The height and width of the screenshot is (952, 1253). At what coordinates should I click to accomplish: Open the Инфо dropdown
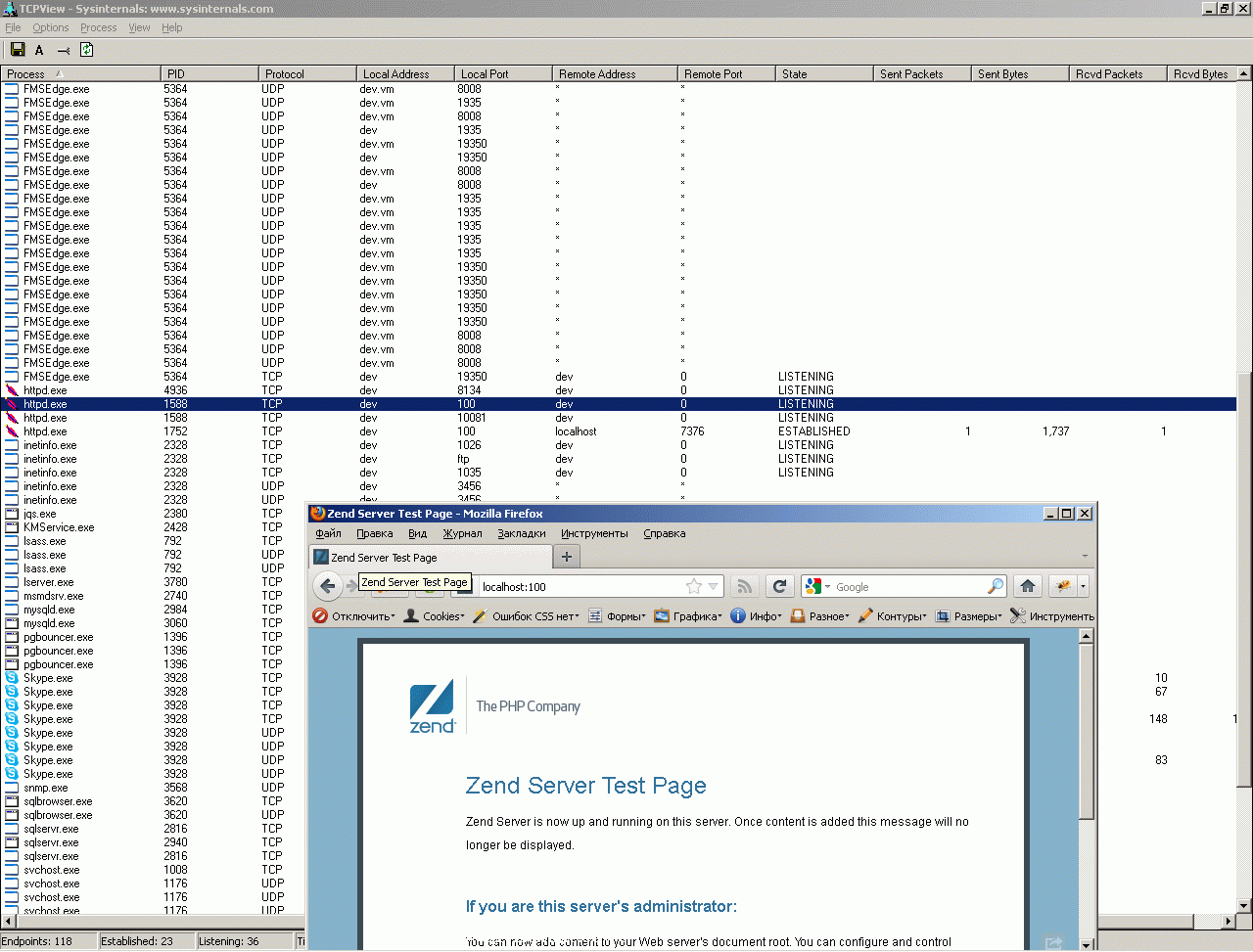coord(757,616)
